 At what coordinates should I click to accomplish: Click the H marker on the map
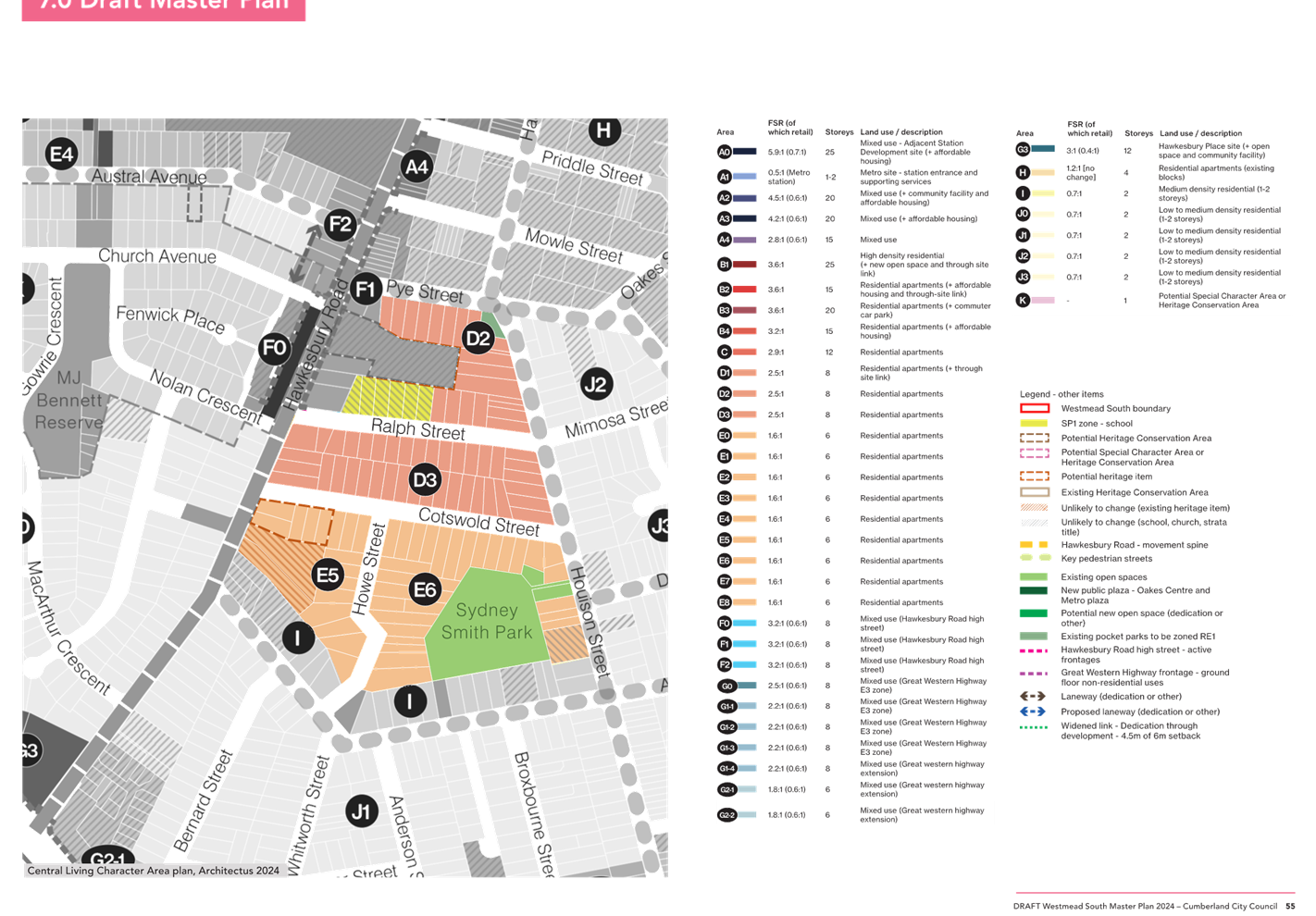[603, 130]
